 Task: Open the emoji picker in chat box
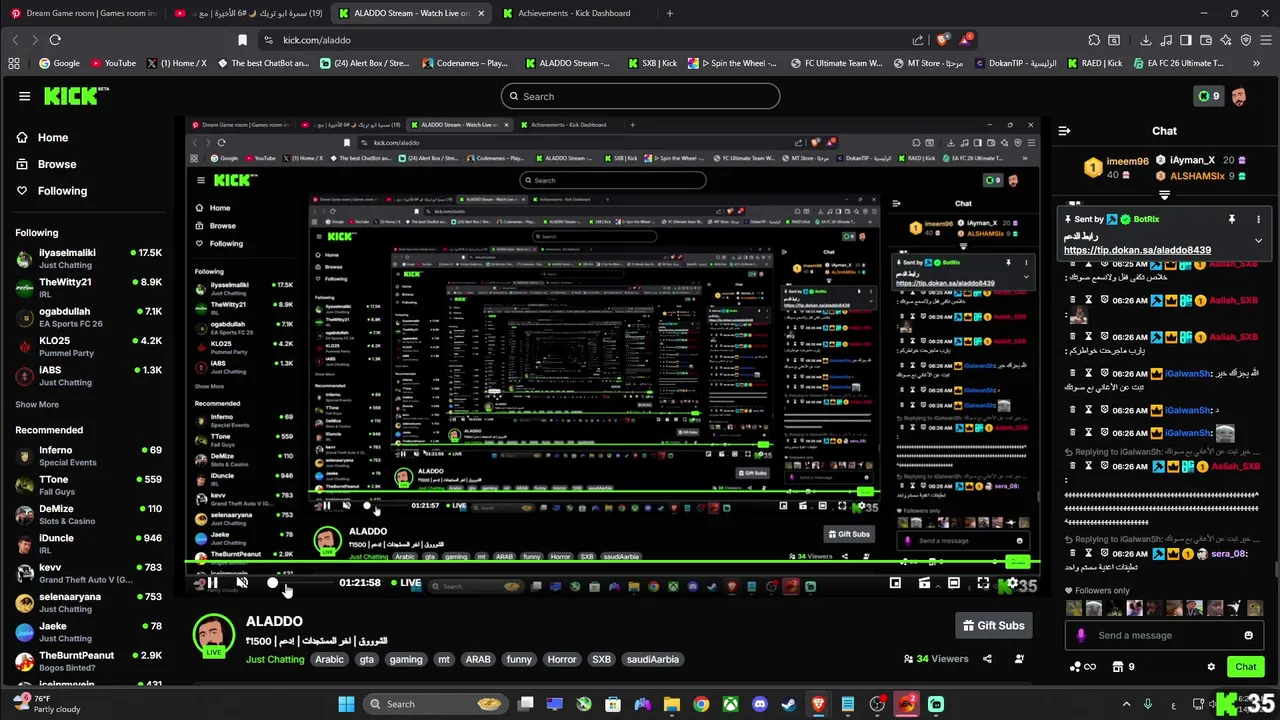(1248, 635)
